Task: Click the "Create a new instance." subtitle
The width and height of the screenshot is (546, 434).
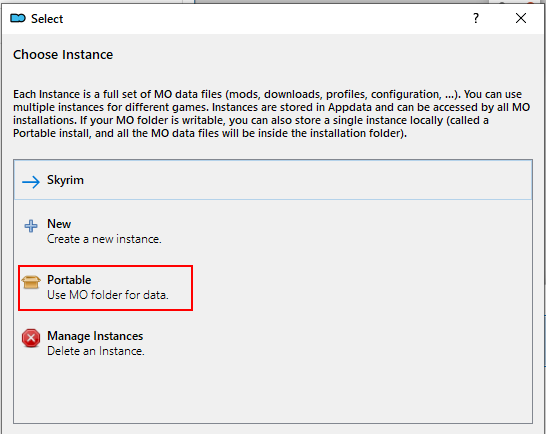Action: click(x=104, y=239)
